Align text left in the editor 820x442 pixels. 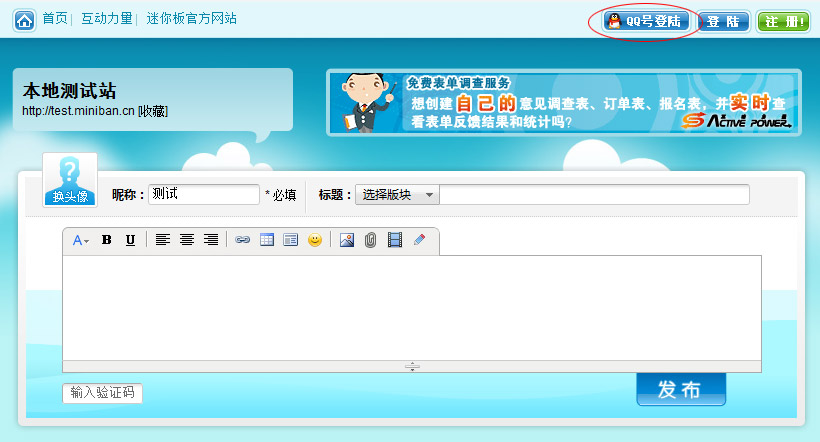[163, 240]
